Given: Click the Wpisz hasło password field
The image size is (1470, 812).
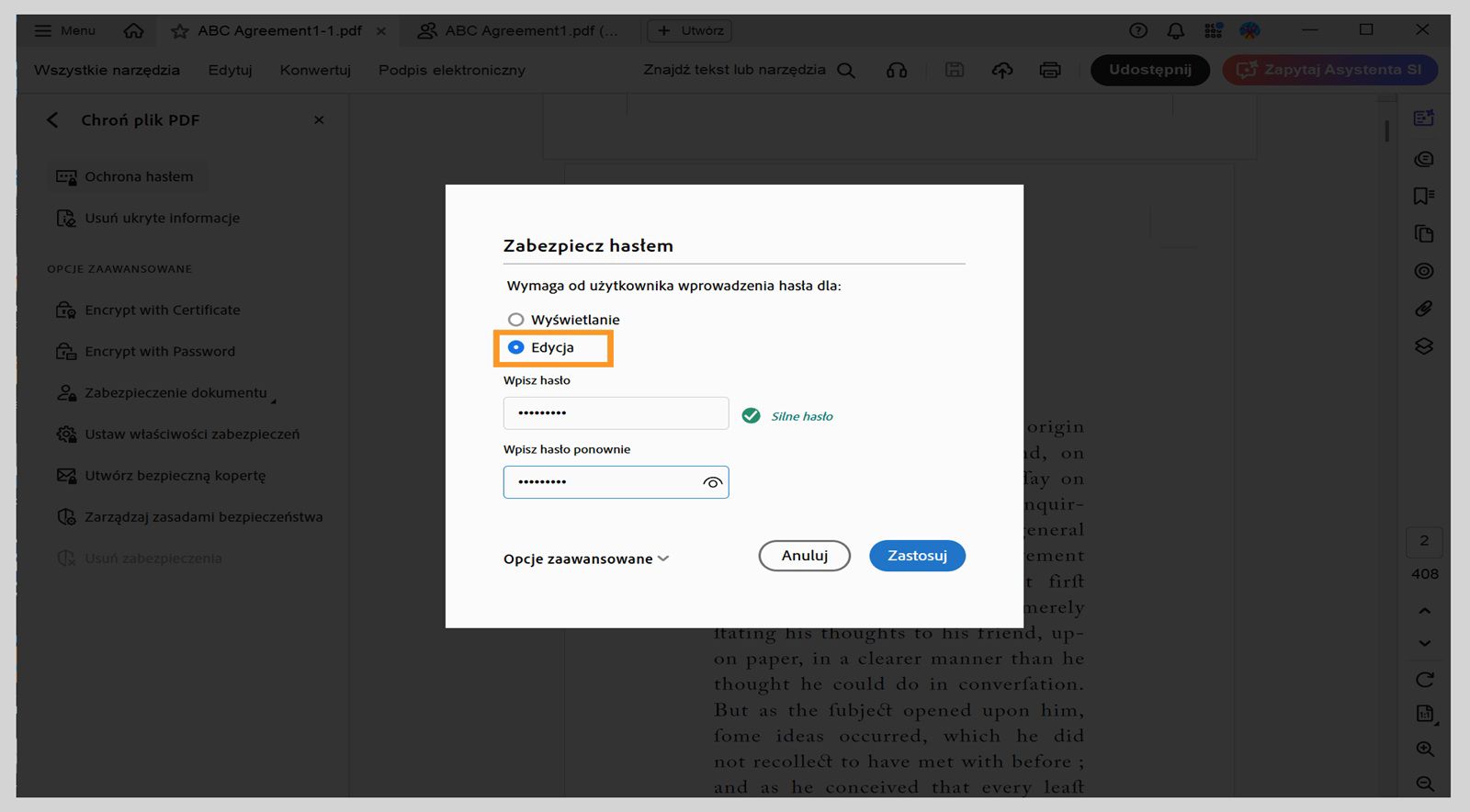Looking at the screenshot, I should [616, 413].
